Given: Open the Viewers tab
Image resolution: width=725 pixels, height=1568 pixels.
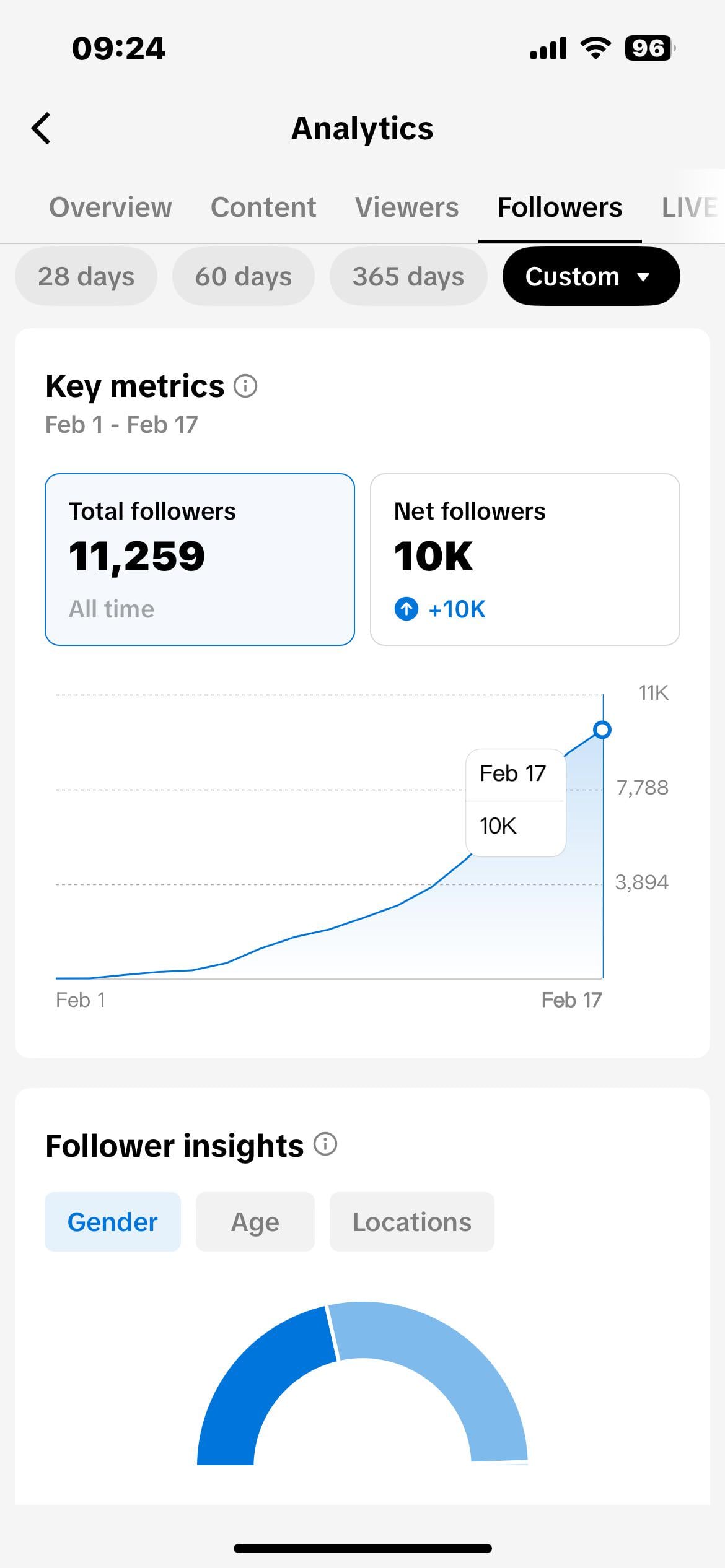Looking at the screenshot, I should click(x=406, y=207).
